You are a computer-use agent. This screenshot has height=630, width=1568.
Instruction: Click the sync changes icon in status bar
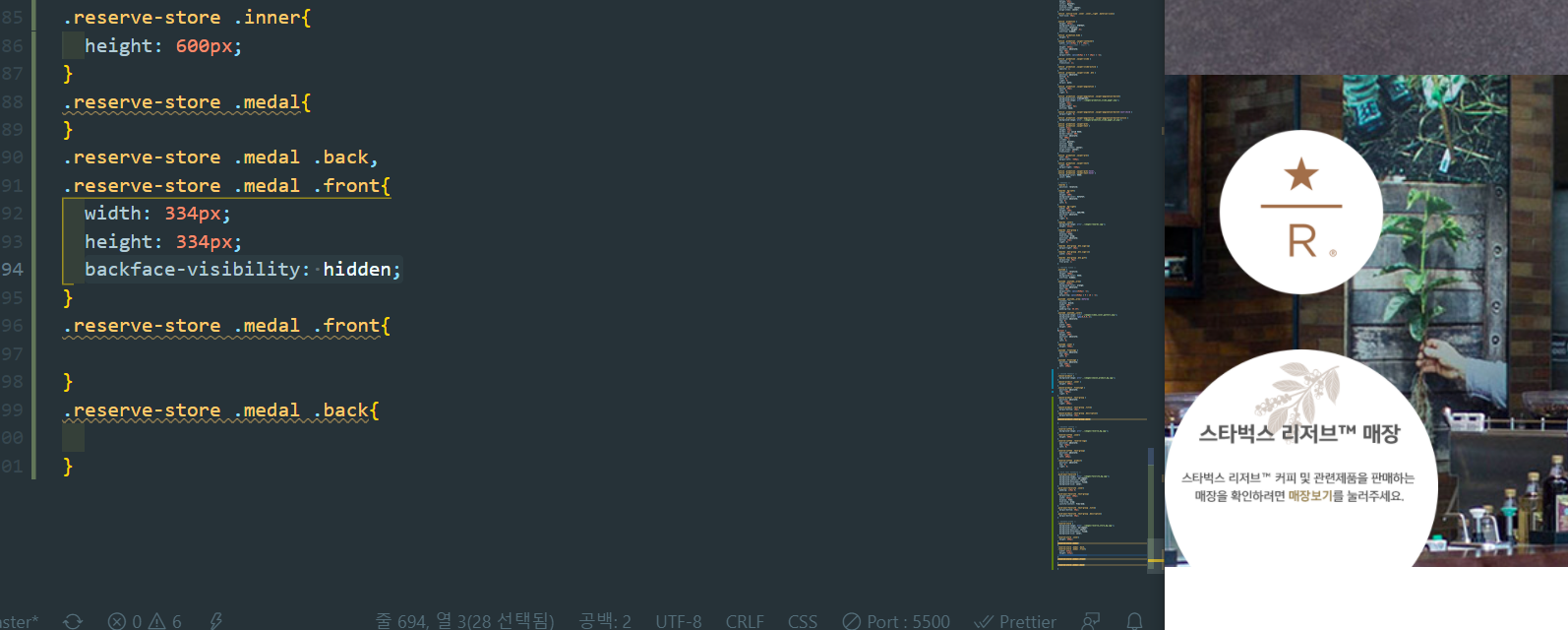point(73,621)
